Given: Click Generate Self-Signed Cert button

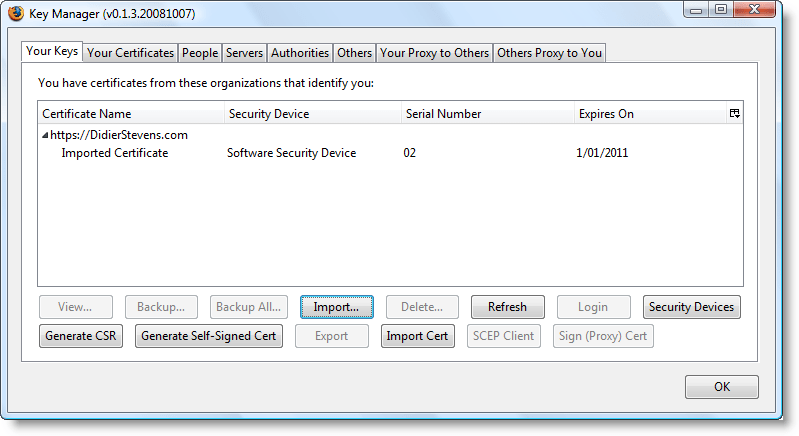Looking at the screenshot, I should tap(209, 336).
